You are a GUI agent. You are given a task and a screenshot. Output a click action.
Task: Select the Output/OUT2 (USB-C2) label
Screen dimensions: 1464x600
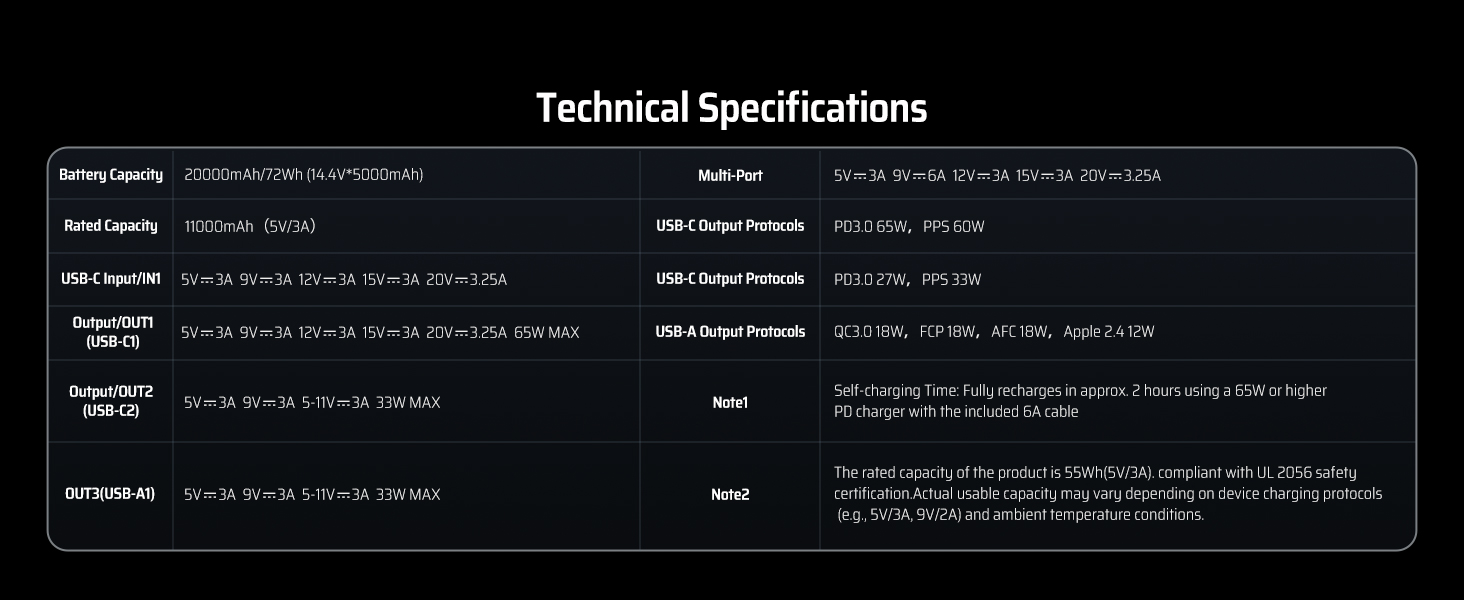tap(110, 402)
